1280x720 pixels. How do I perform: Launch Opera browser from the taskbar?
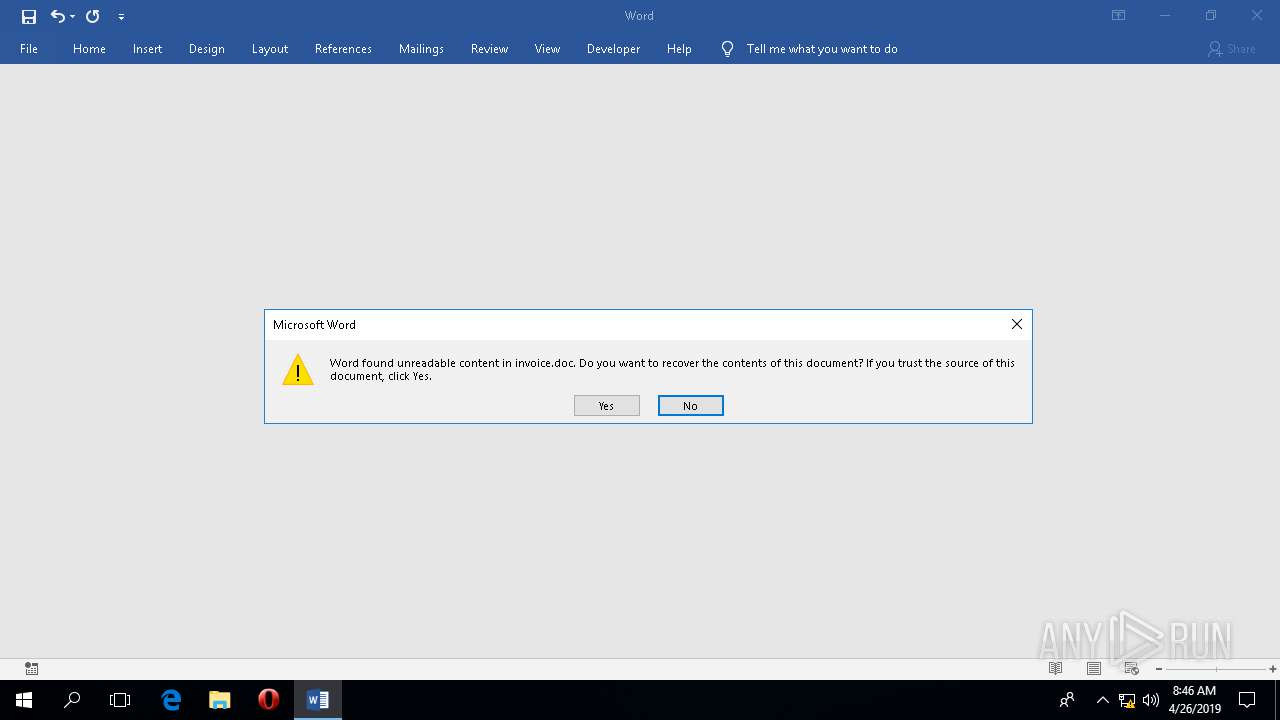pyautogui.click(x=268, y=700)
